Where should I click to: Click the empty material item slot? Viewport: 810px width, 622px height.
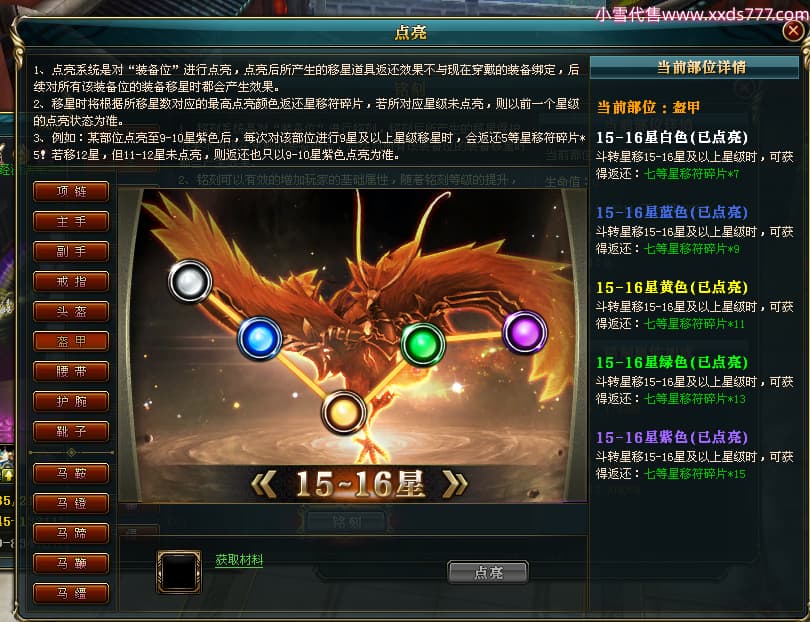click(179, 572)
